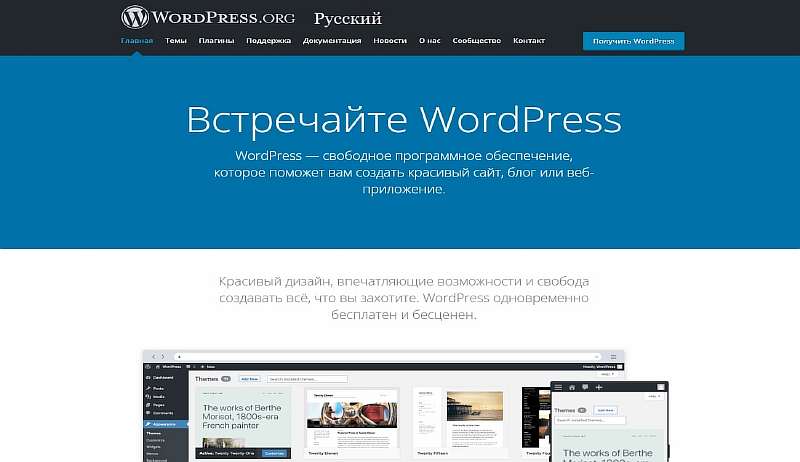The image size is (800, 462).
Task: Click Add New button in mobile mockup
Action: pos(606,410)
